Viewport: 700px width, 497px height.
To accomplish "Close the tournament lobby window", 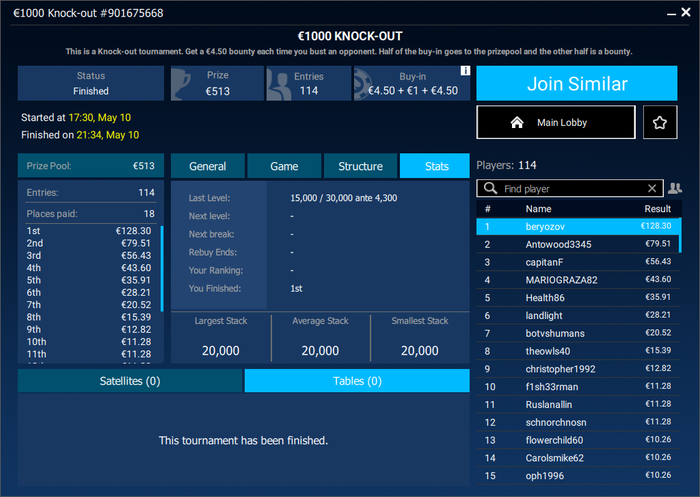I will [x=686, y=13].
